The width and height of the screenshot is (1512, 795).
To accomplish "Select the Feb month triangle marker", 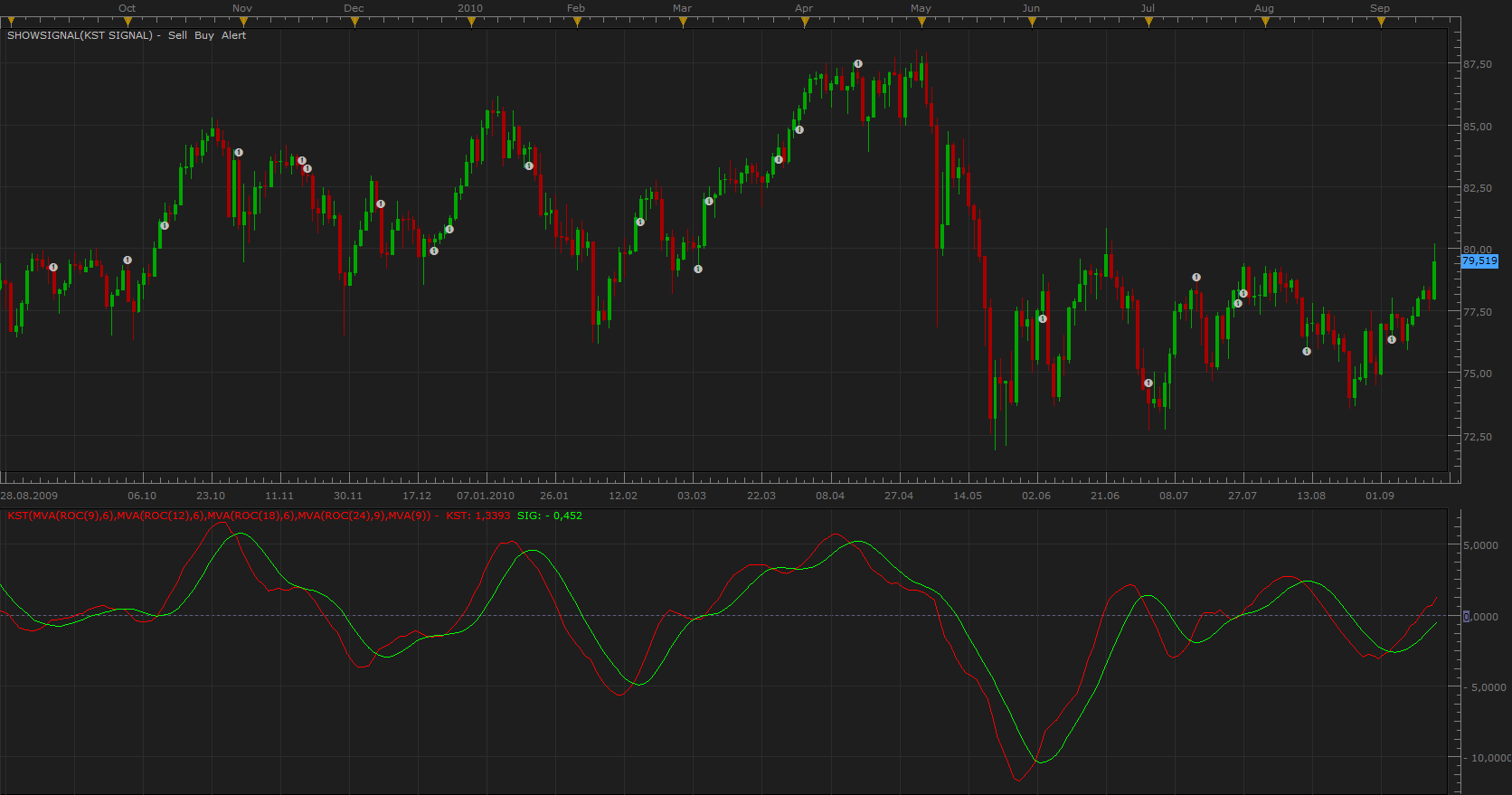I will click(577, 23).
